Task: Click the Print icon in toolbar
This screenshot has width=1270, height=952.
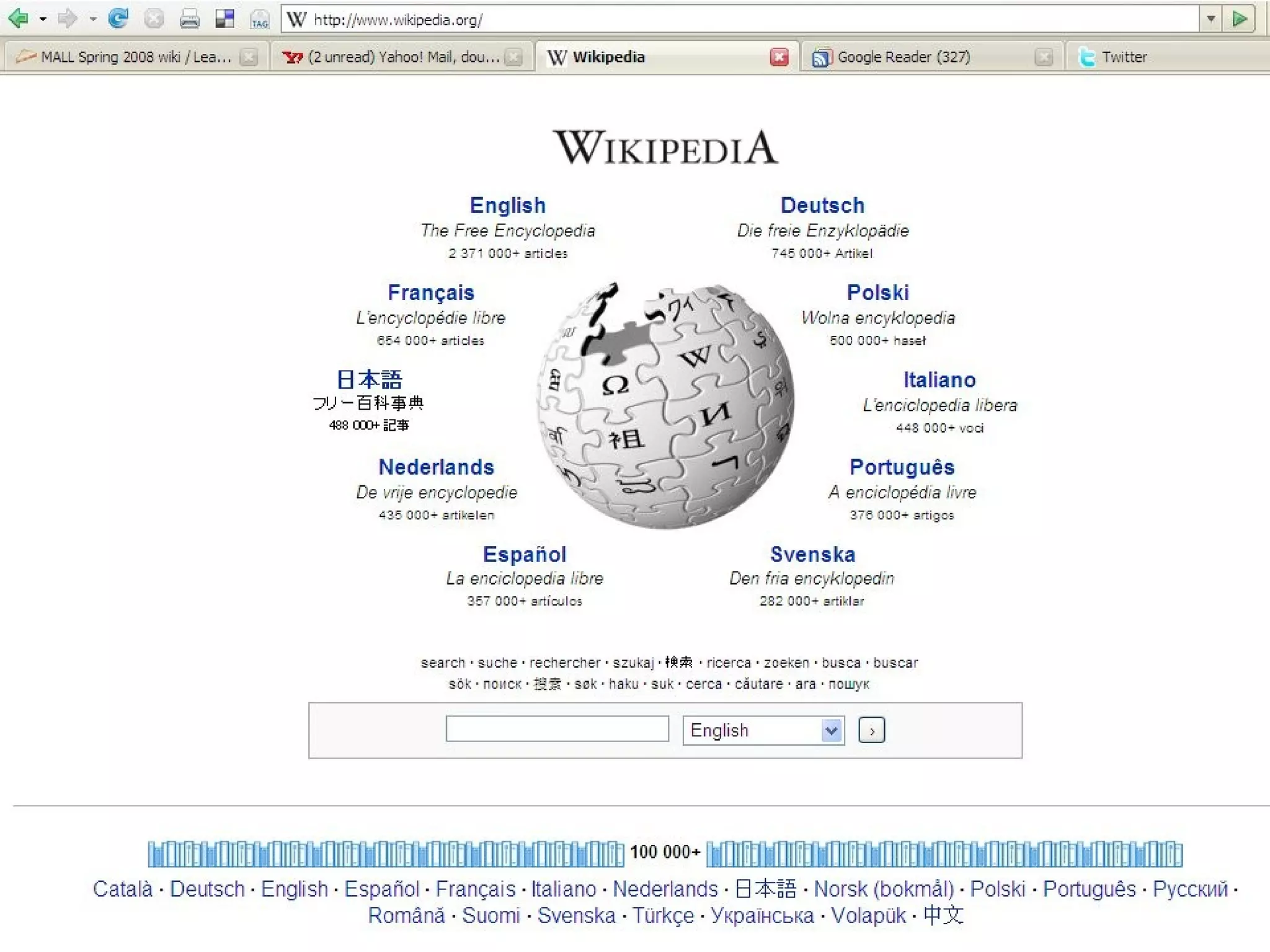Action: pos(189,20)
